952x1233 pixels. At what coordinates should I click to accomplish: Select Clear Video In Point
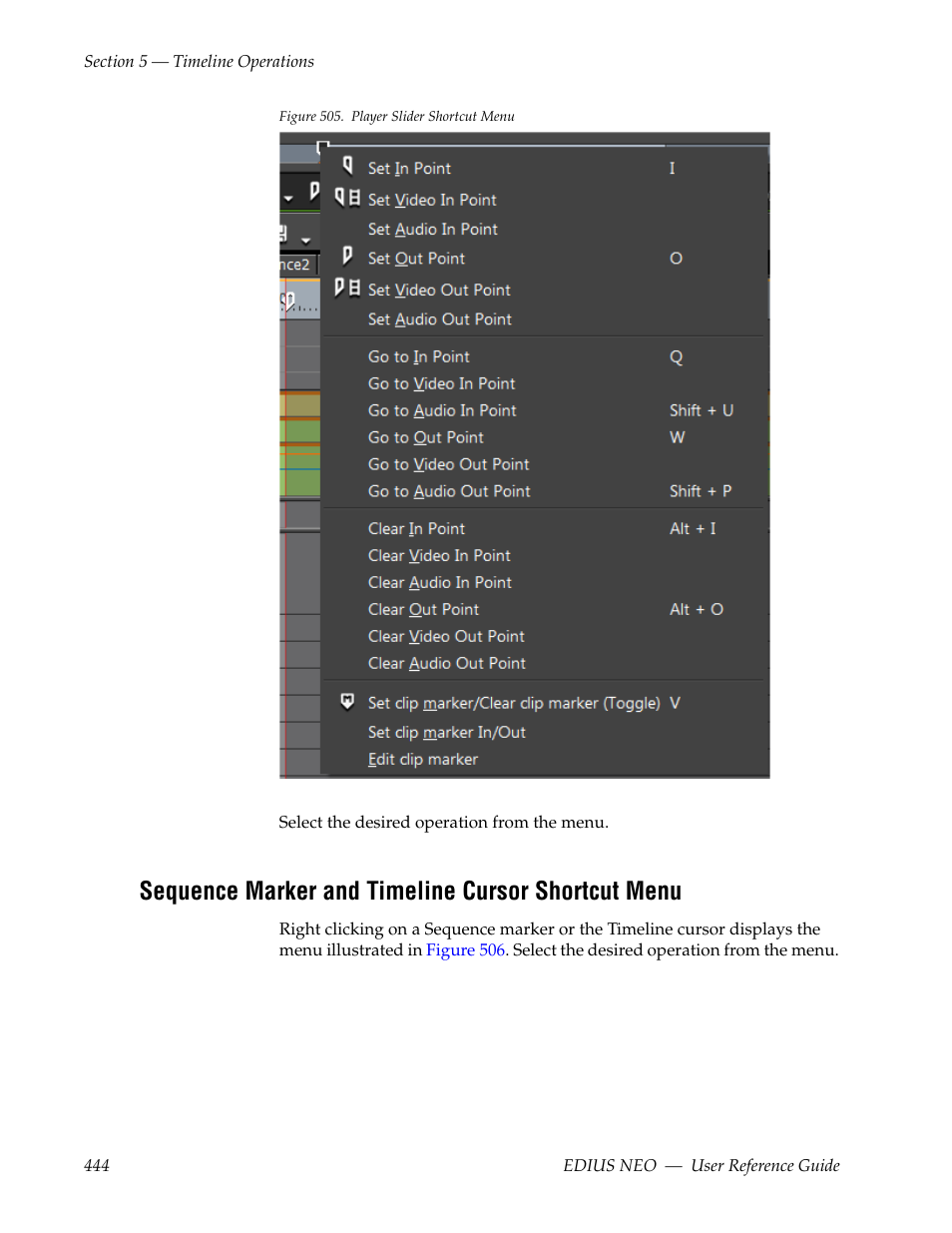coord(439,555)
